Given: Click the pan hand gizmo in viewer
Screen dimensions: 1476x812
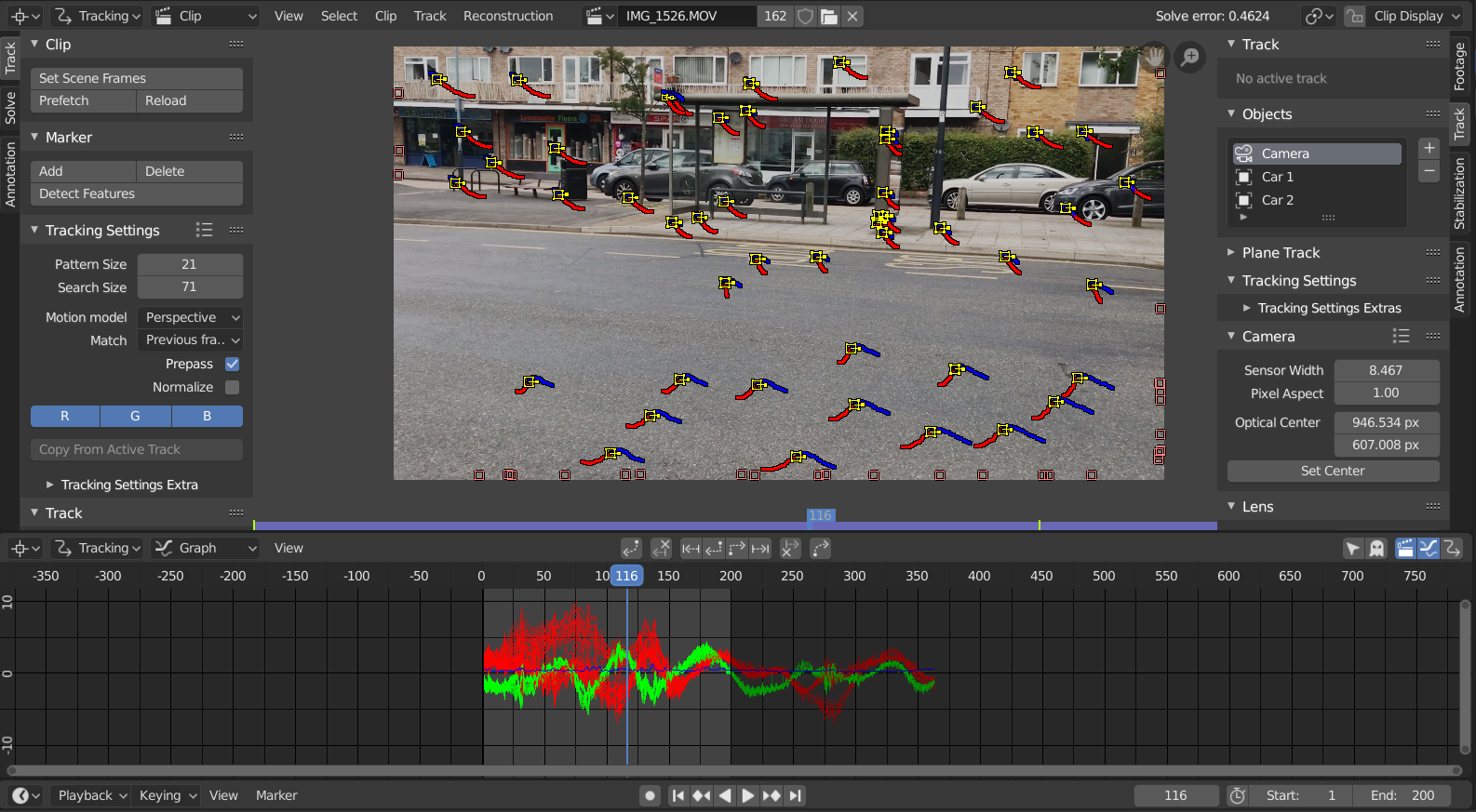Looking at the screenshot, I should (1154, 58).
